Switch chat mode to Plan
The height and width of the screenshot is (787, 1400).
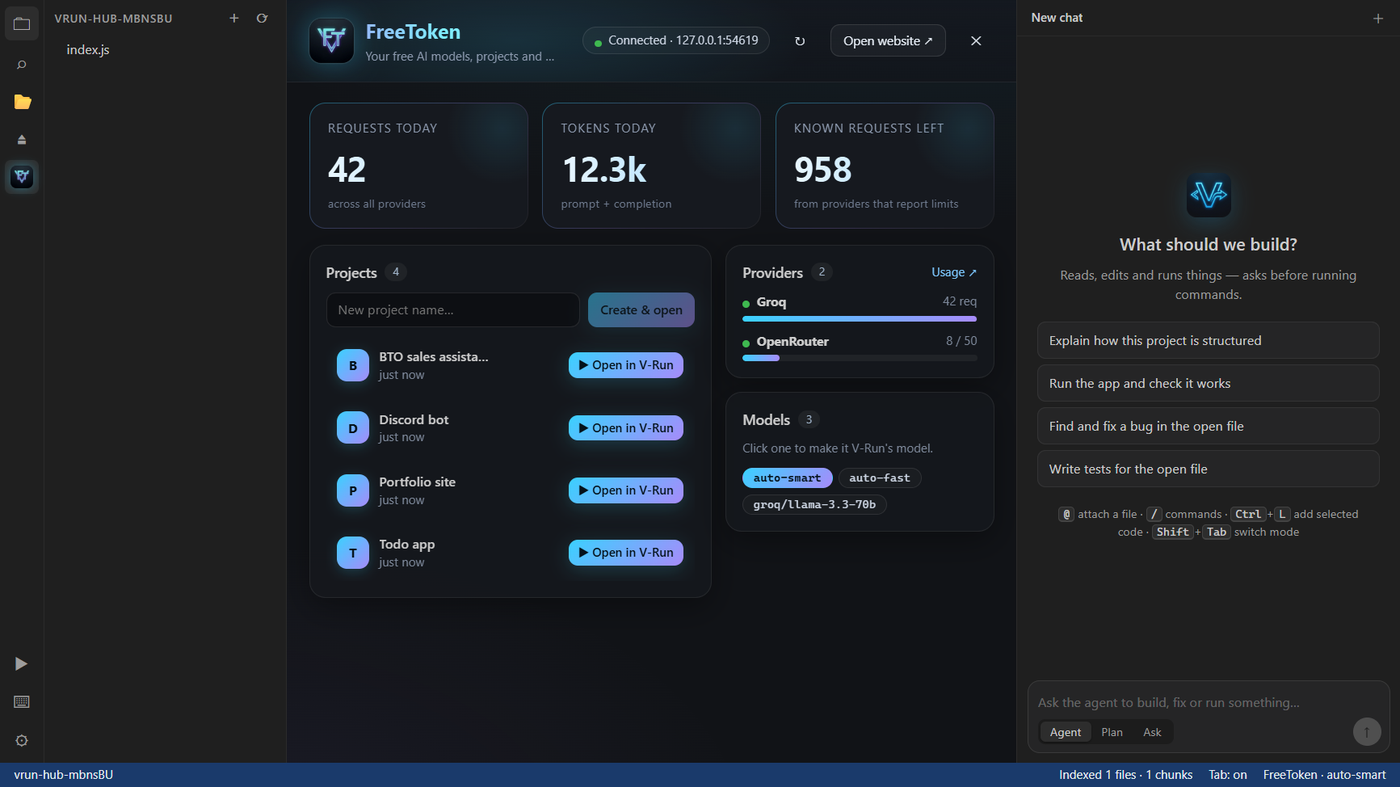point(1112,732)
